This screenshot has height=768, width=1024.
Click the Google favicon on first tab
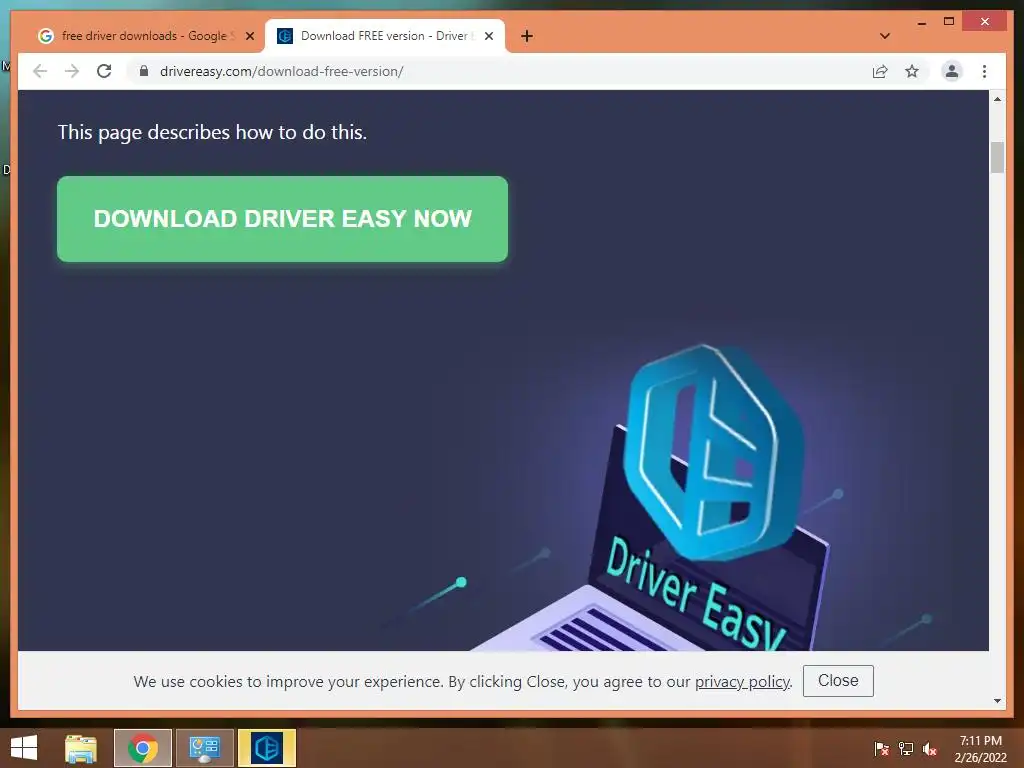[46, 36]
